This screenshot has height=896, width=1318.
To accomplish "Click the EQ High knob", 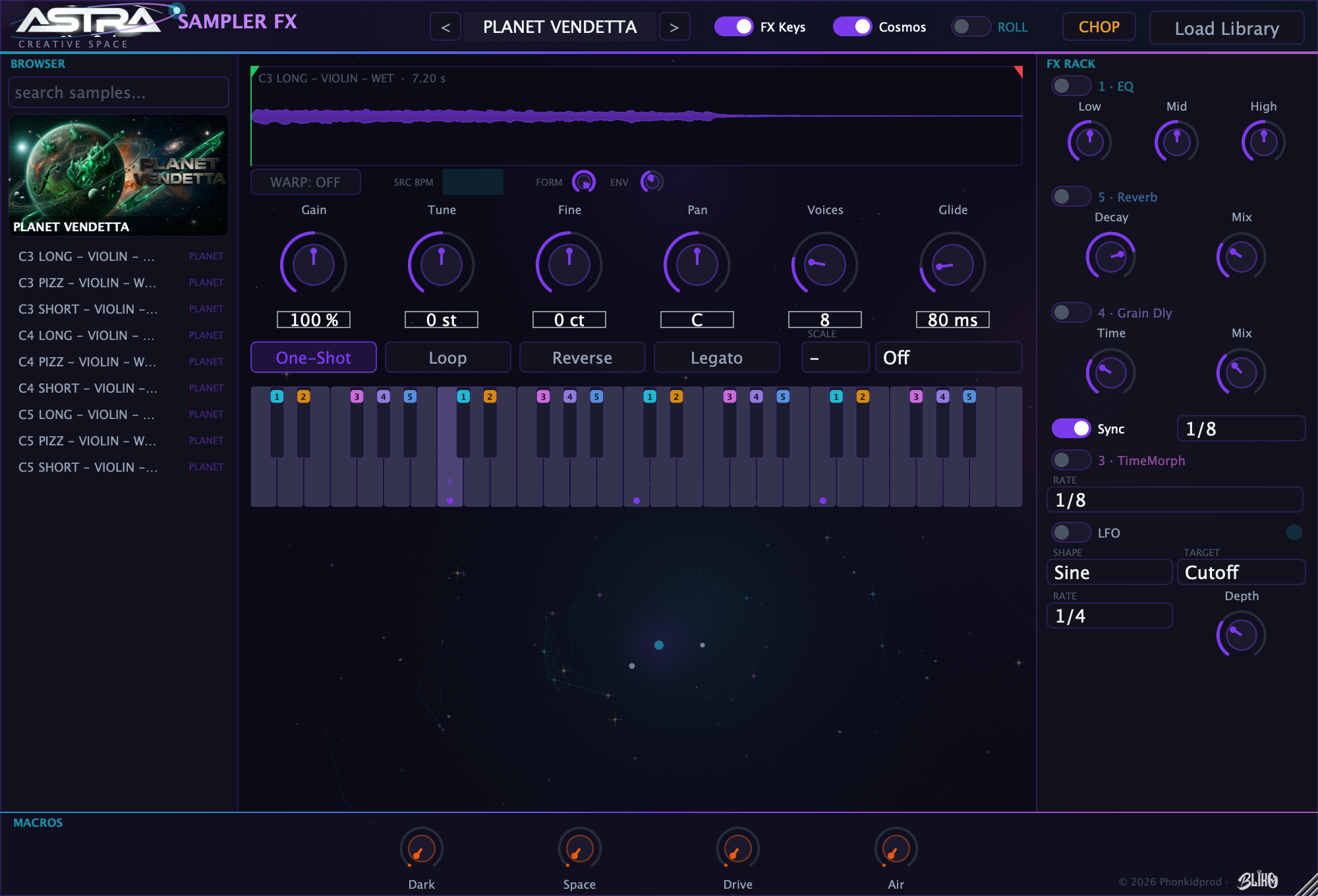I will 1264,142.
